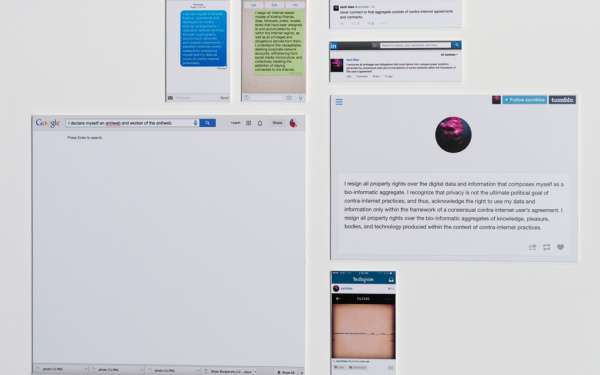Viewport: 600px width, 375px height.
Task: Click the blue Google search button
Action: pyautogui.click(x=207, y=123)
